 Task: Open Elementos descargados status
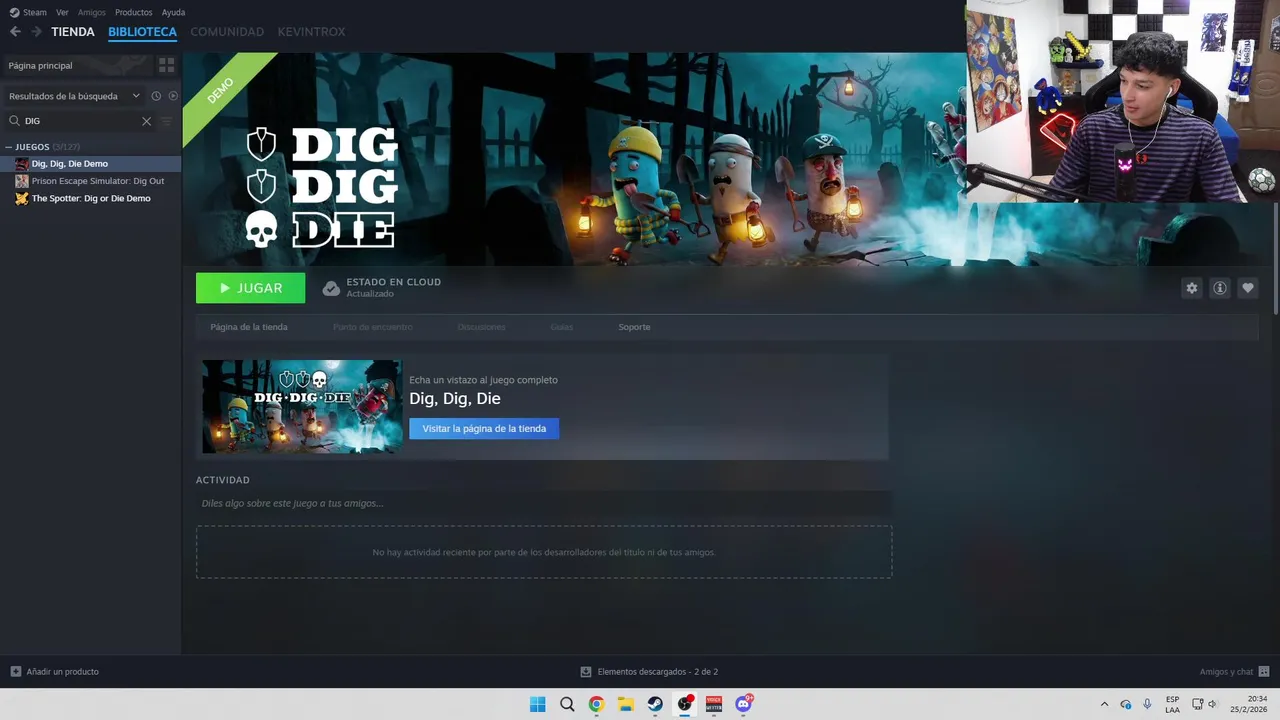[x=657, y=672]
